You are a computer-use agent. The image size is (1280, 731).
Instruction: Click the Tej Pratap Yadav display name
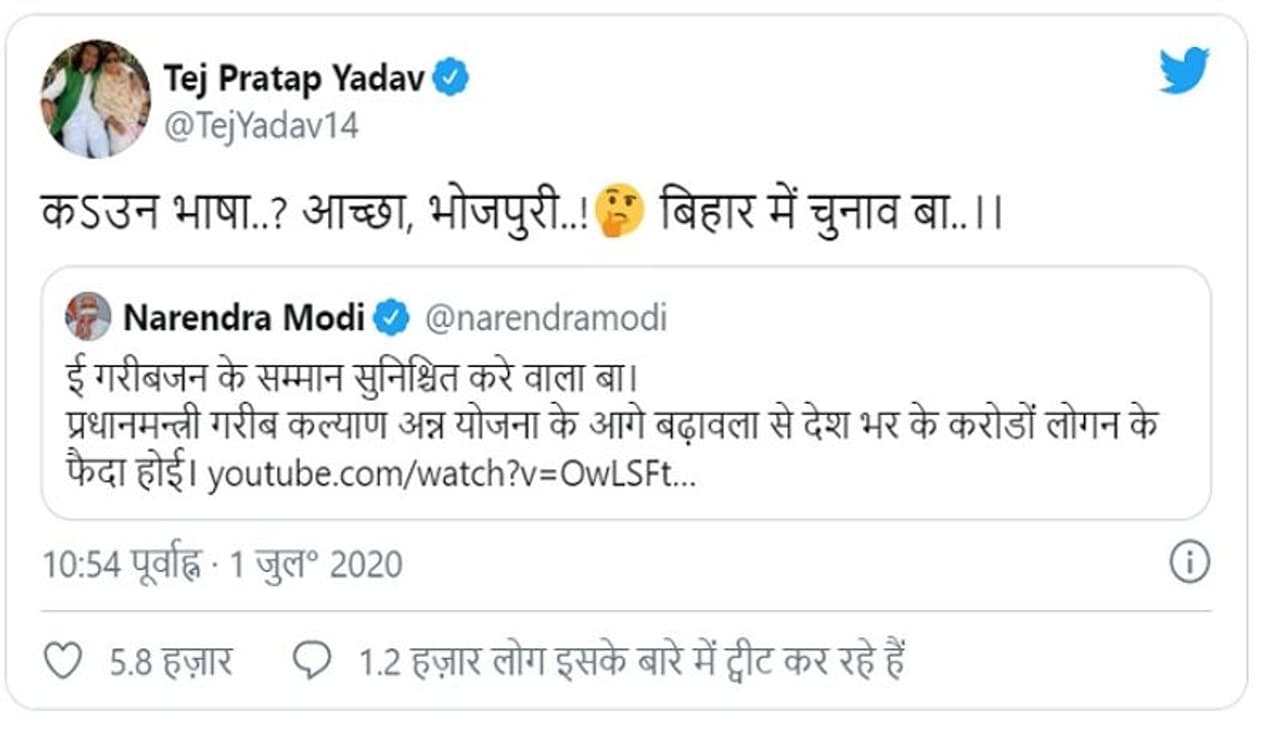click(x=293, y=78)
